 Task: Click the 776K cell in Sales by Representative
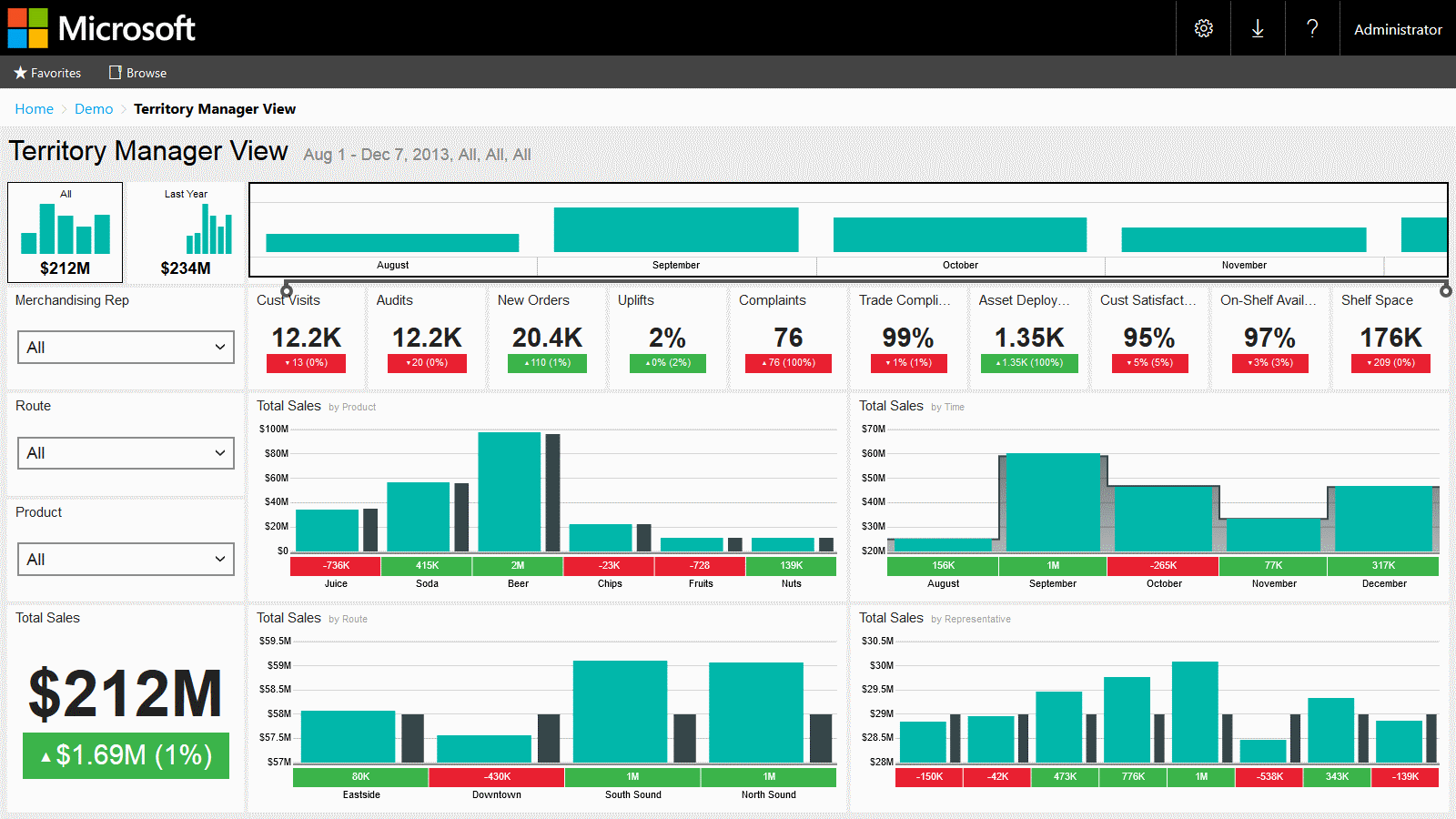[1133, 777]
